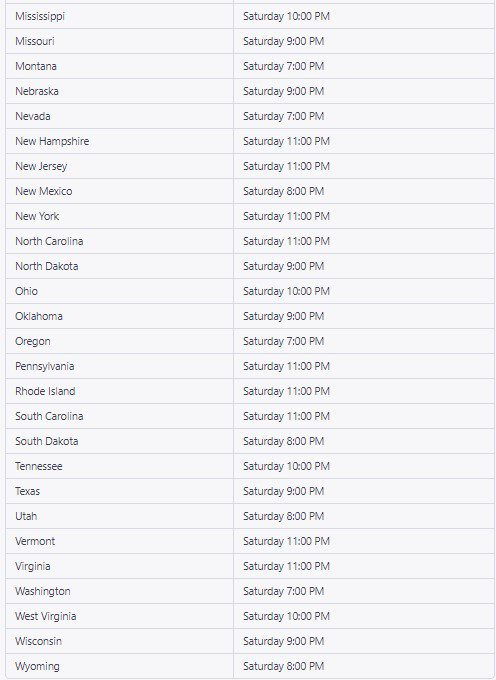Select the Oklahoma row label
The image size is (496, 680).
tap(39, 317)
